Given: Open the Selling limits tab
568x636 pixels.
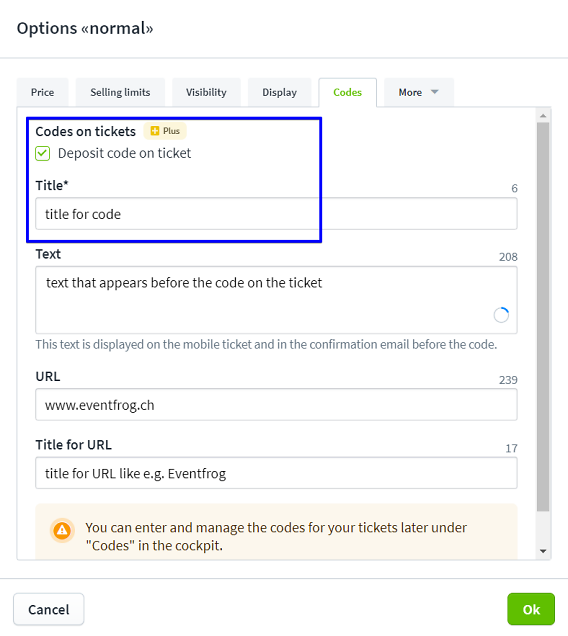Looking at the screenshot, I should tap(120, 92).
